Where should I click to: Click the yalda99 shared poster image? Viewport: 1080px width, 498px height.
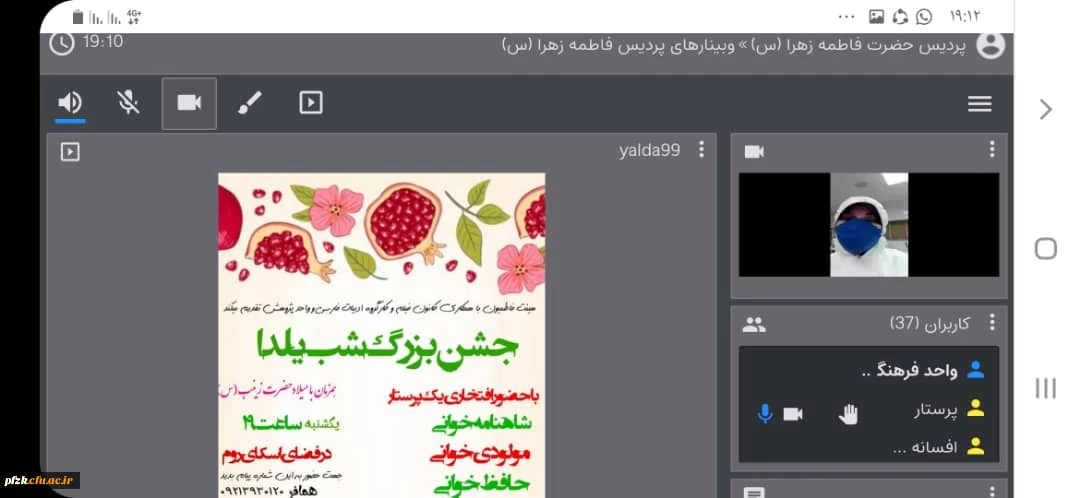coord(381,335)
